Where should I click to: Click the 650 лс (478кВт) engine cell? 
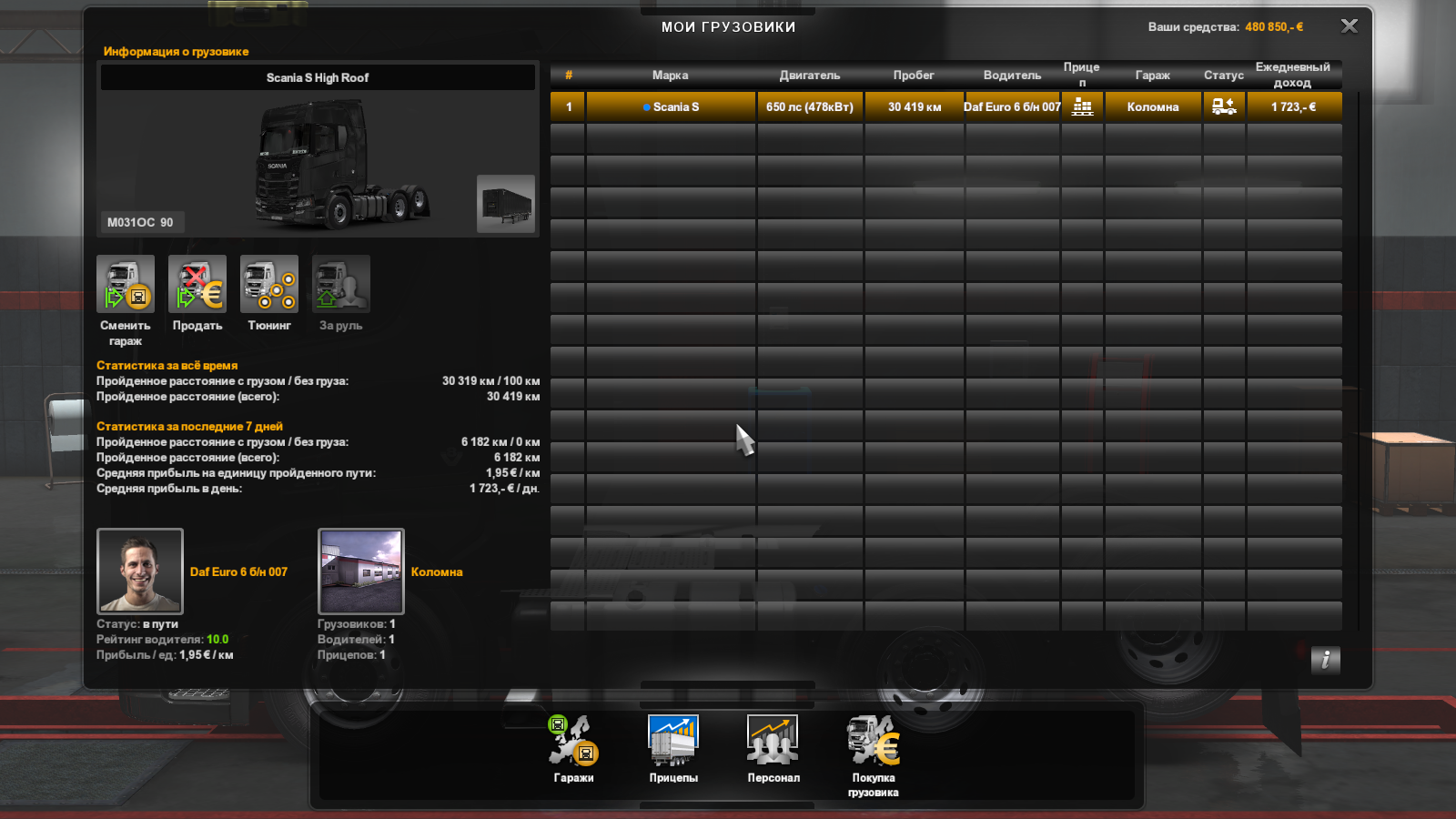pyautogui.click(x=810, y=106)
